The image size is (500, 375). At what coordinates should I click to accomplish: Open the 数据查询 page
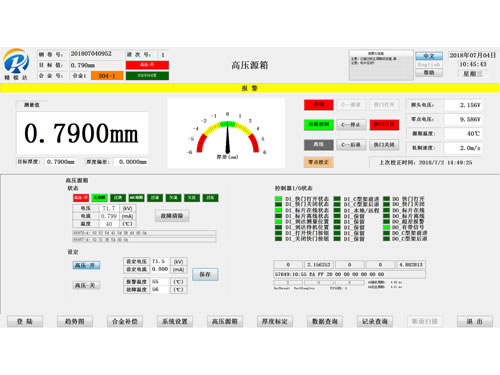tap(325, 321)
